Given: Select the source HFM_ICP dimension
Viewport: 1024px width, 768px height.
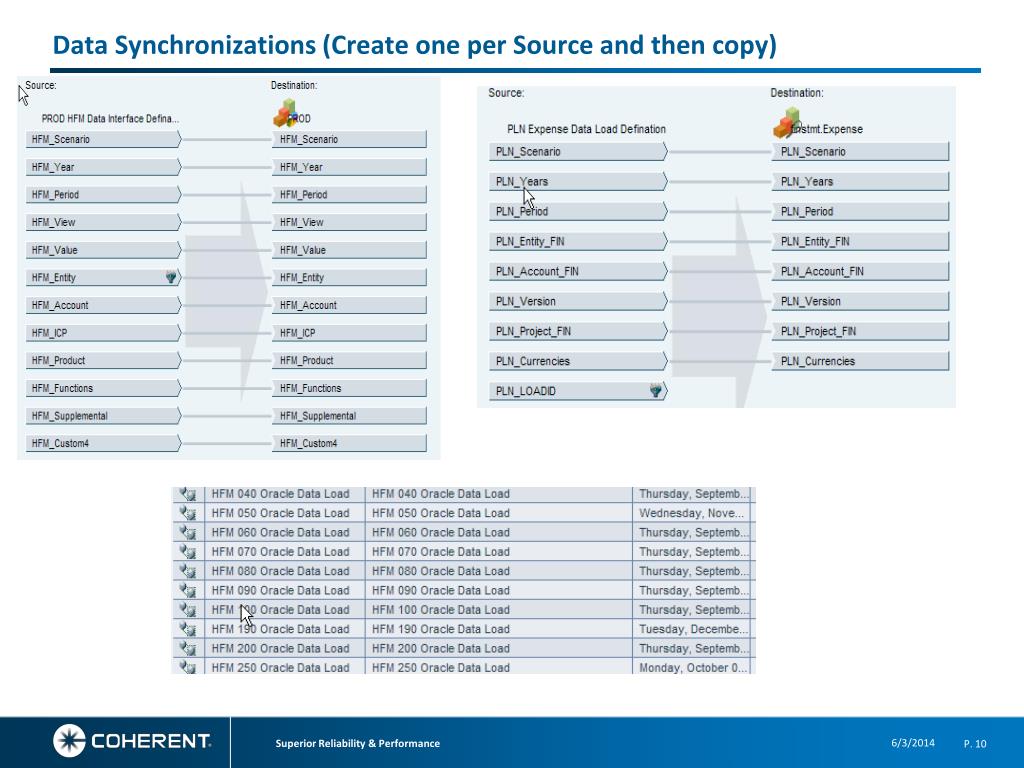Looking at the screenshot, I should (x=103, y=333).
